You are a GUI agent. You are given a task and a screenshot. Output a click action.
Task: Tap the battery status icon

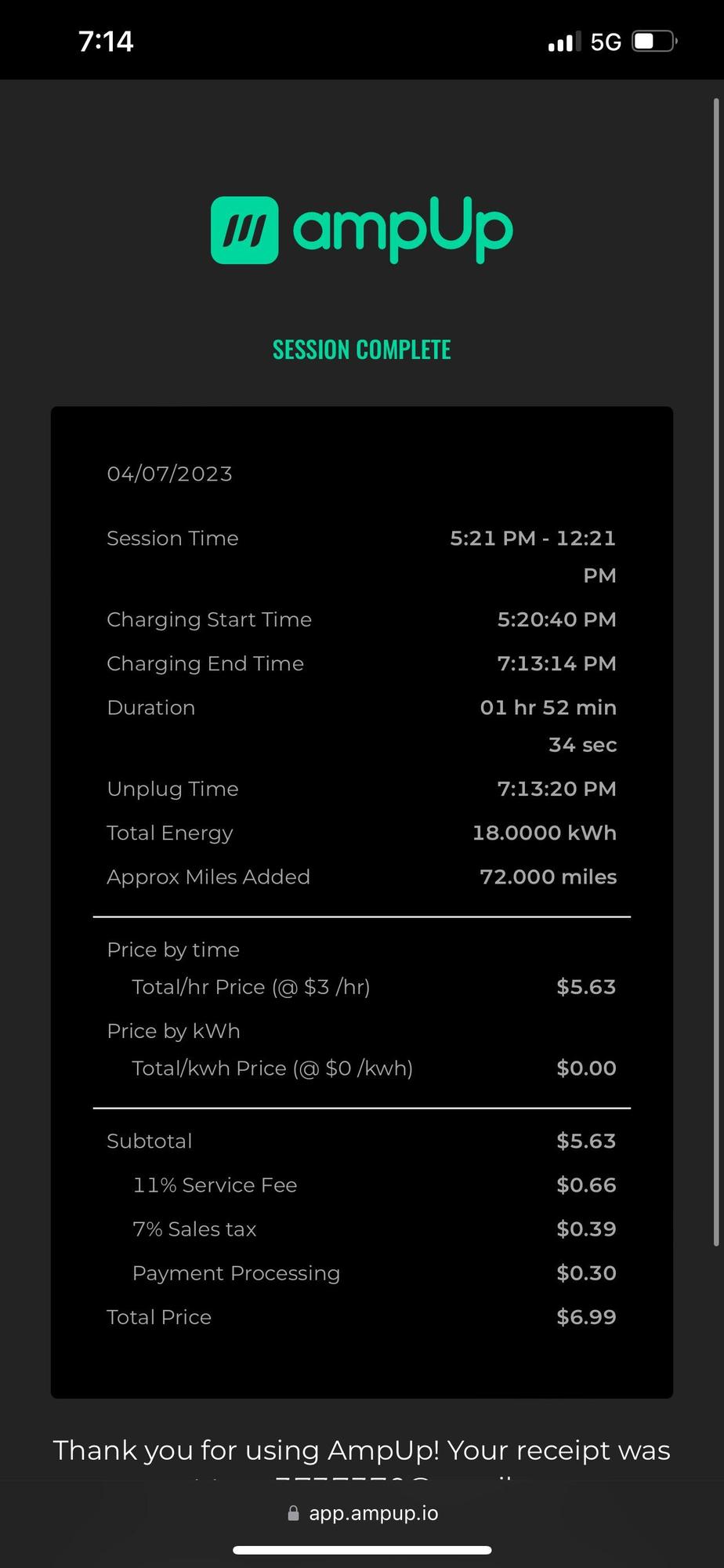pos(654,42)
